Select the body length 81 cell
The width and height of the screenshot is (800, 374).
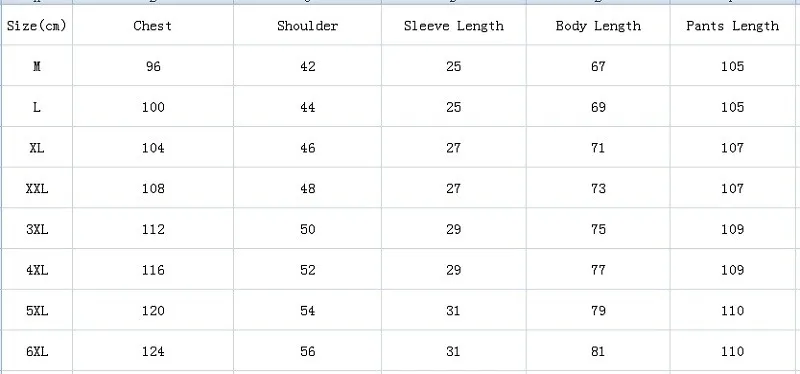pos(598,351)
